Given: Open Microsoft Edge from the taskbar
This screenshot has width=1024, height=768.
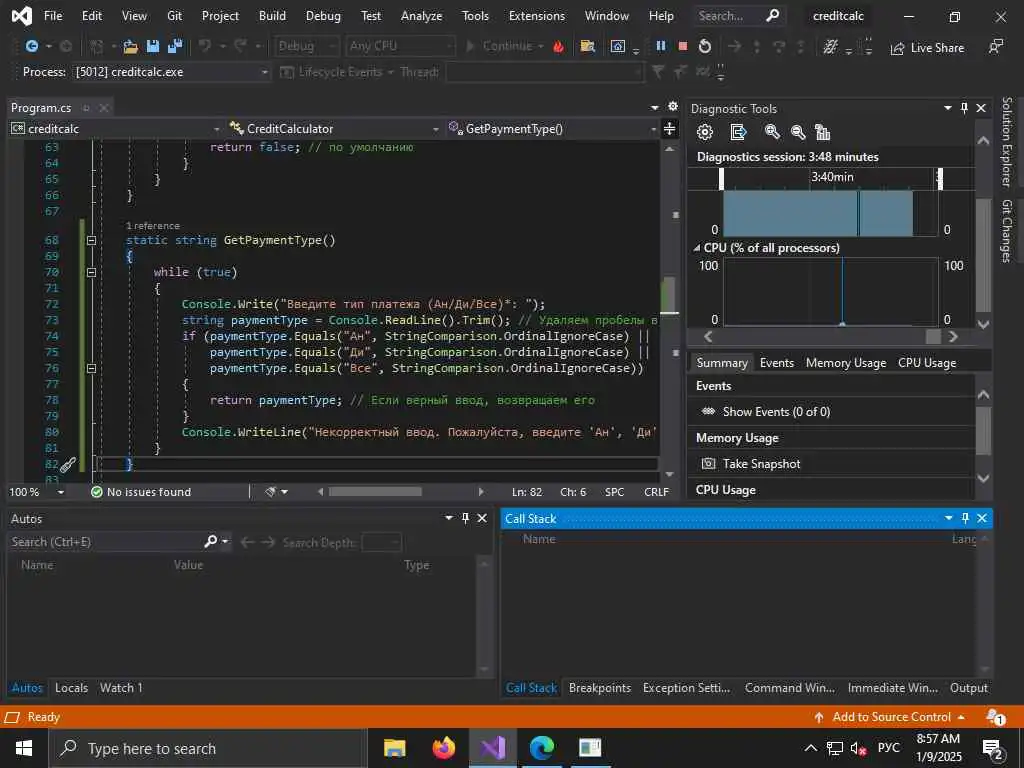Looking at the screenshot, I should point(541,748).
